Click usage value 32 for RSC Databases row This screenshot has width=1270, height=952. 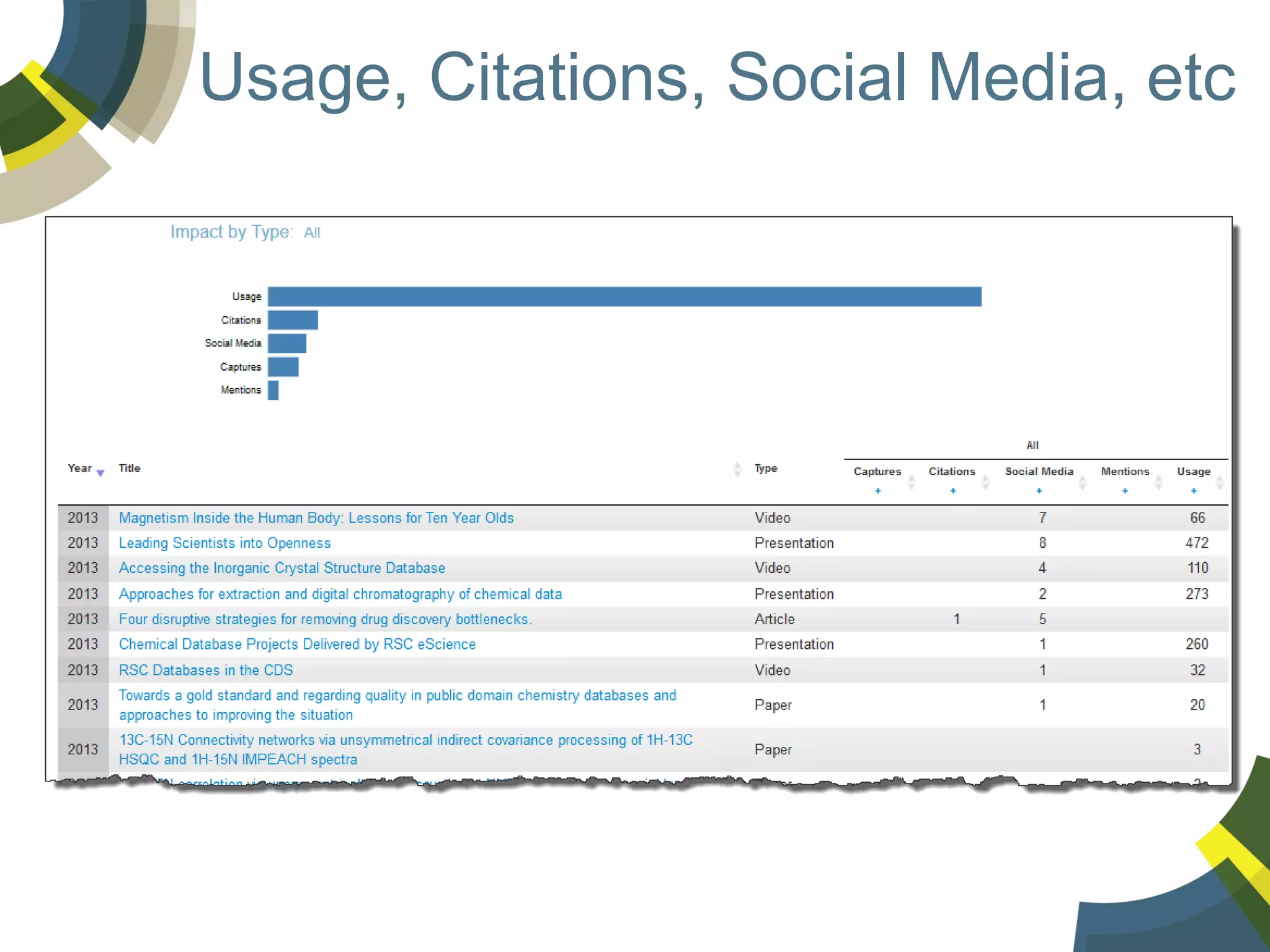point(1197,671)
